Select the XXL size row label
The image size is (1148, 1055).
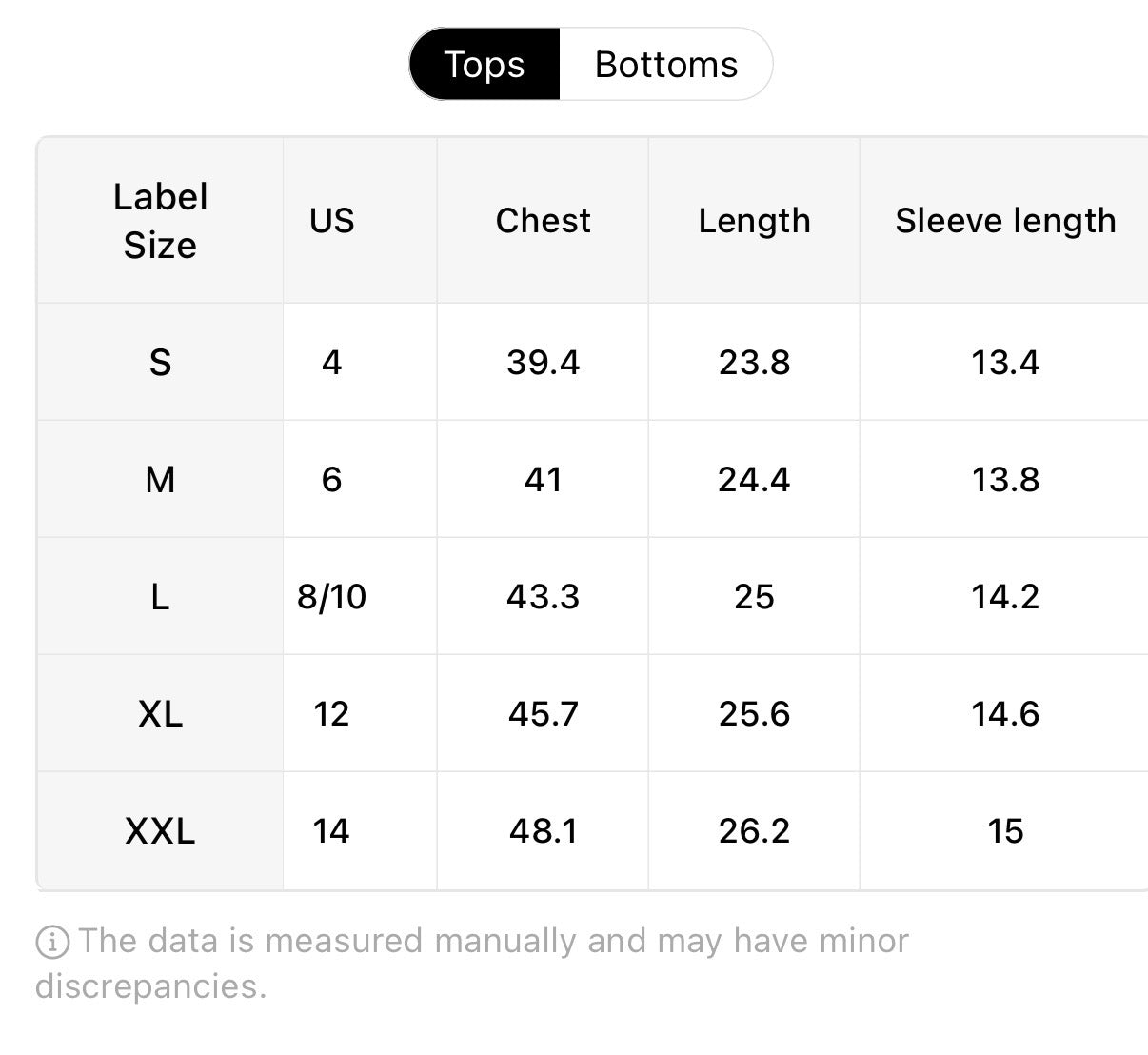point(160,830)
